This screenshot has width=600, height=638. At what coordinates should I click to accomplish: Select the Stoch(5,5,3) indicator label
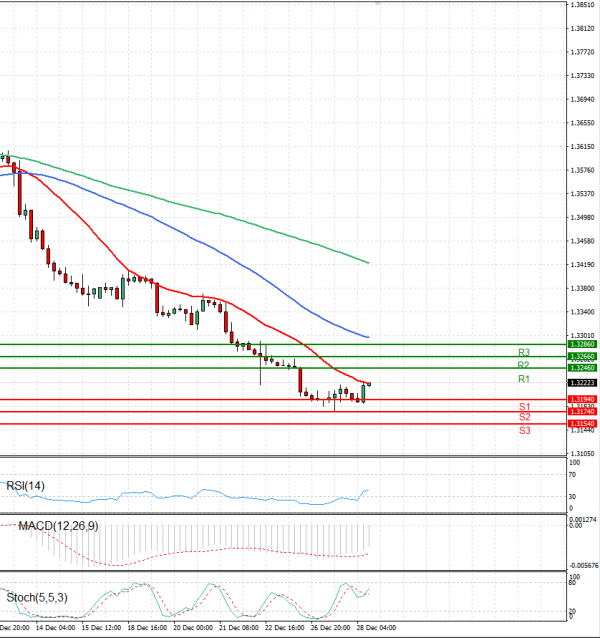coord(37,598)
